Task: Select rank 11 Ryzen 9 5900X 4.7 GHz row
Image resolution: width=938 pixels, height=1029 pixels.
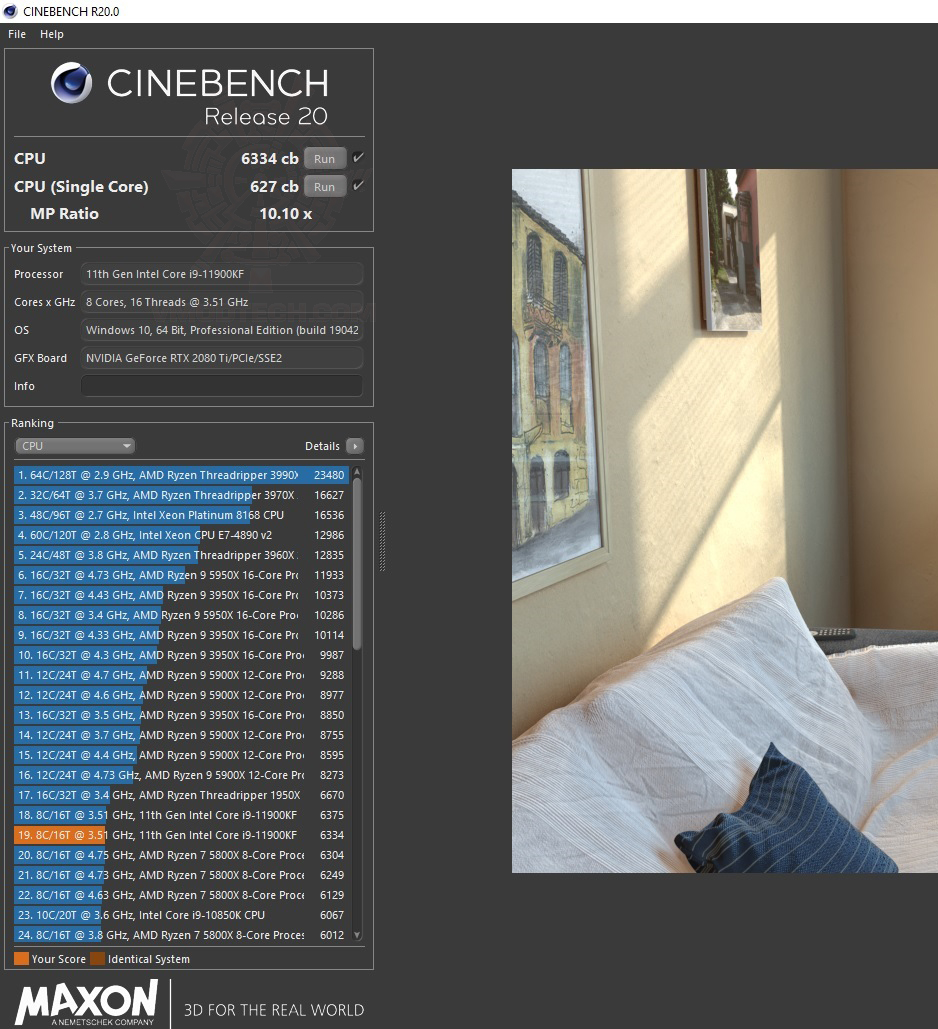Action: point(181,675)
